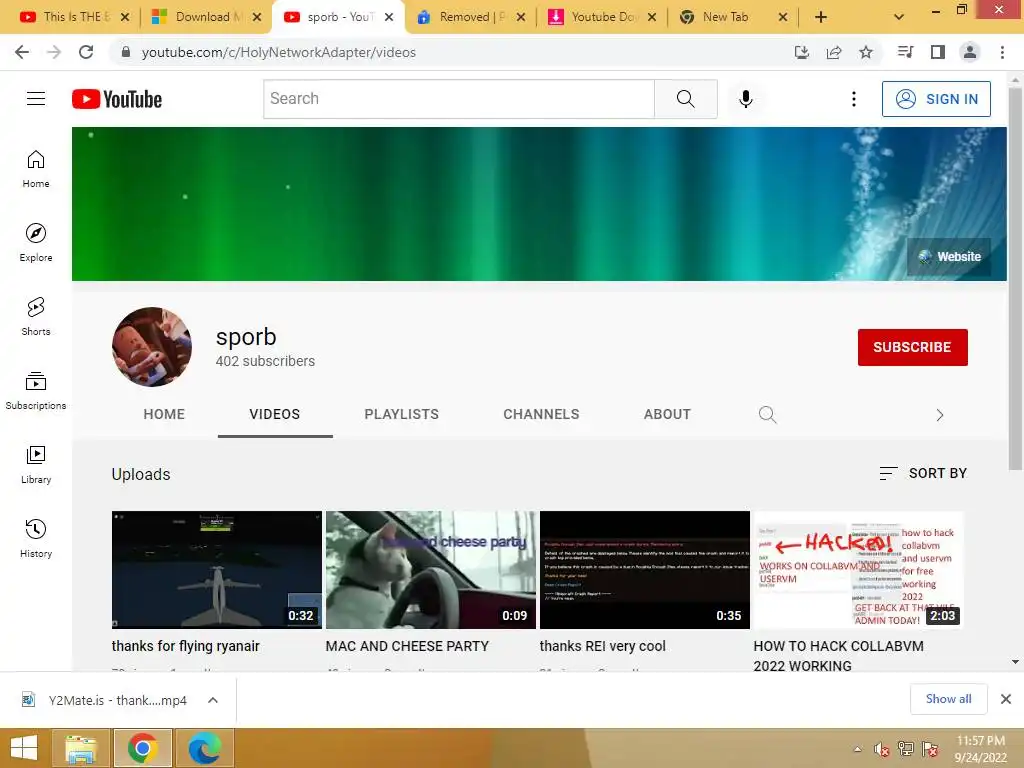Open 'thanks REI very cool' video title

tap(602, 646)
